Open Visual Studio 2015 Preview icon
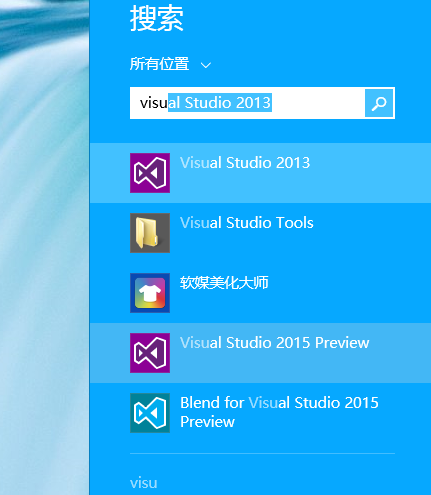The width and height of the screenshot is (431, 495). (150, 353)
